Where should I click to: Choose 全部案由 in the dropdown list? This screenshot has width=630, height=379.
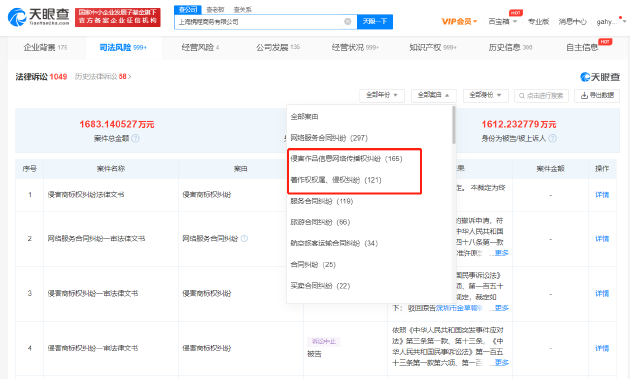(x=304, y=117)
